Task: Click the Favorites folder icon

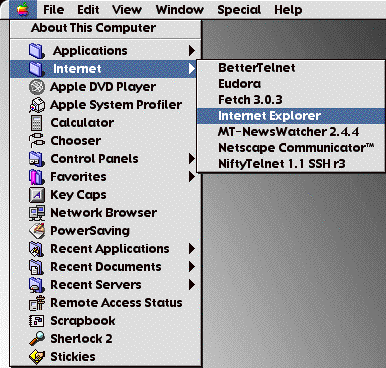Action: [37, 177]
